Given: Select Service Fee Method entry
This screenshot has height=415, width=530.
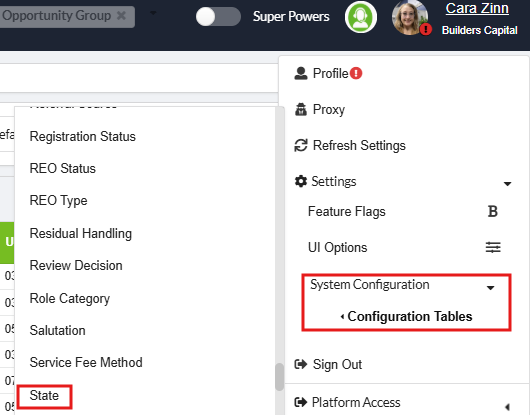Looking at the screenshot, I should click(86, 362).
